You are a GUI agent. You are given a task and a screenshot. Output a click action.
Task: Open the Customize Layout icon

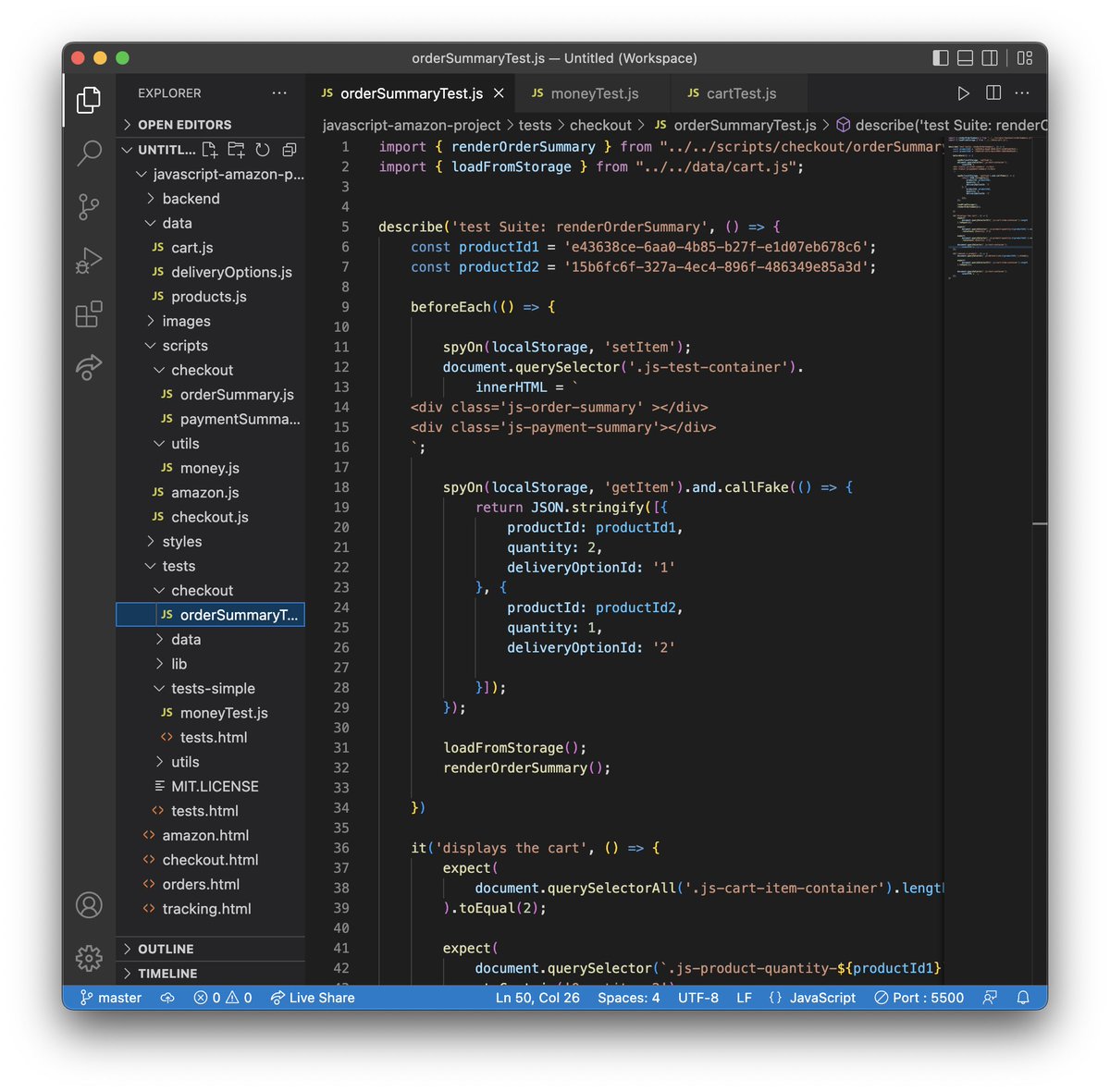1025,58
